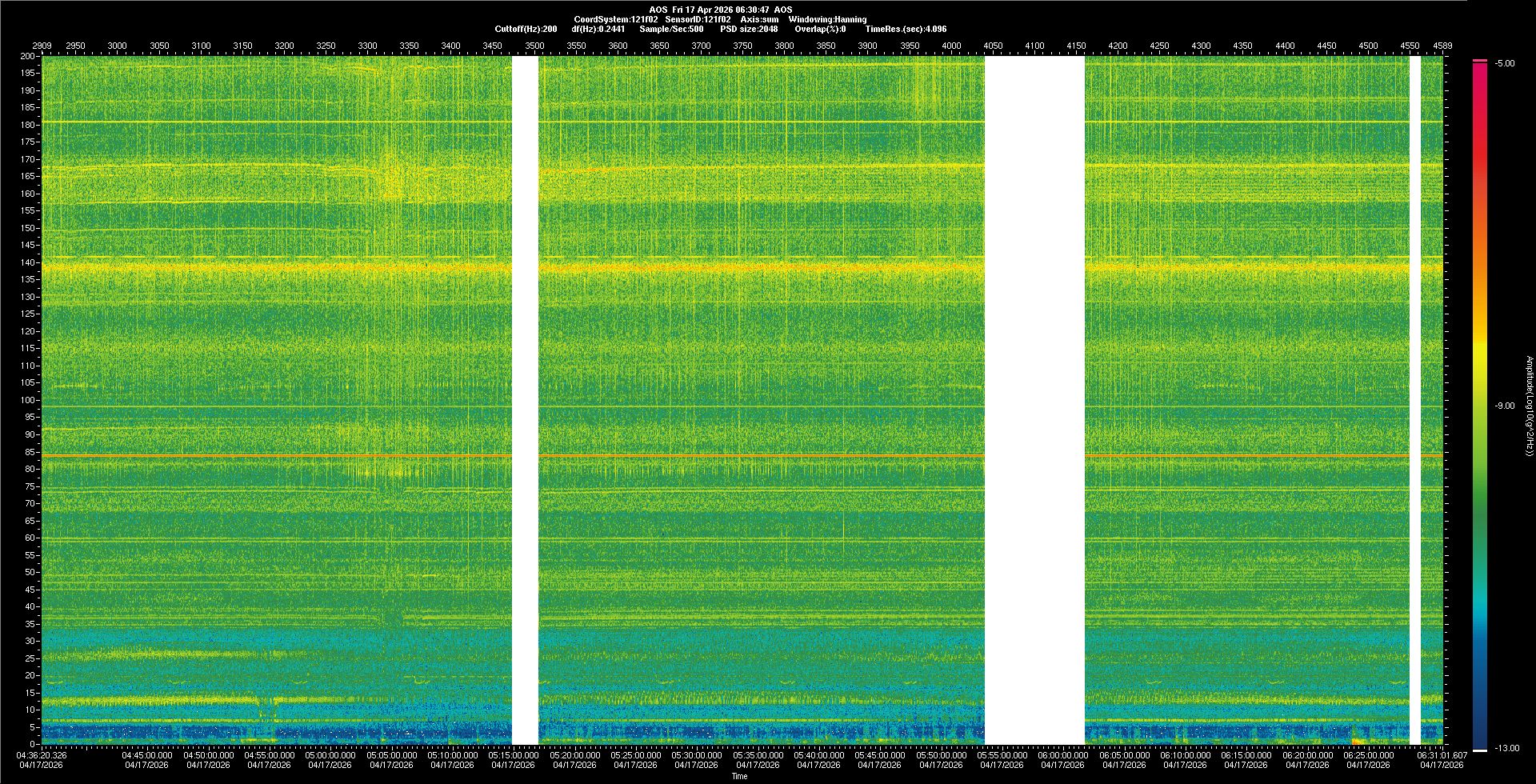Screen dimensions: 1536x784
Task: Click the 06:00:00.000 time axis label
Action: point(1062,755)
